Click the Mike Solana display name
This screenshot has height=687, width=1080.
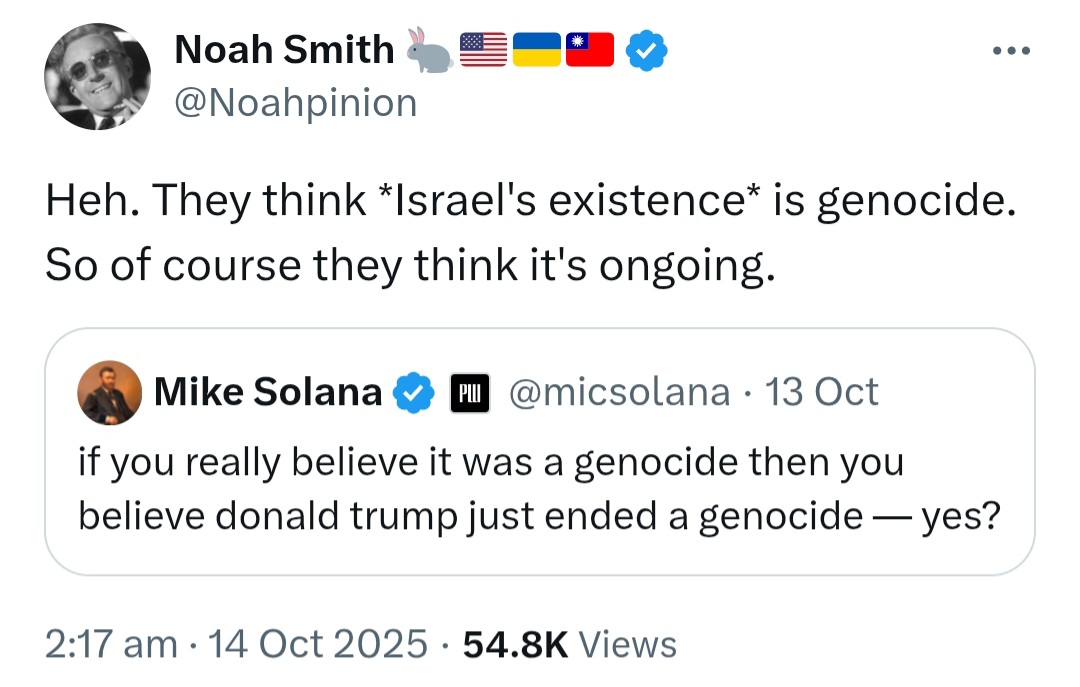coord(268,392)
